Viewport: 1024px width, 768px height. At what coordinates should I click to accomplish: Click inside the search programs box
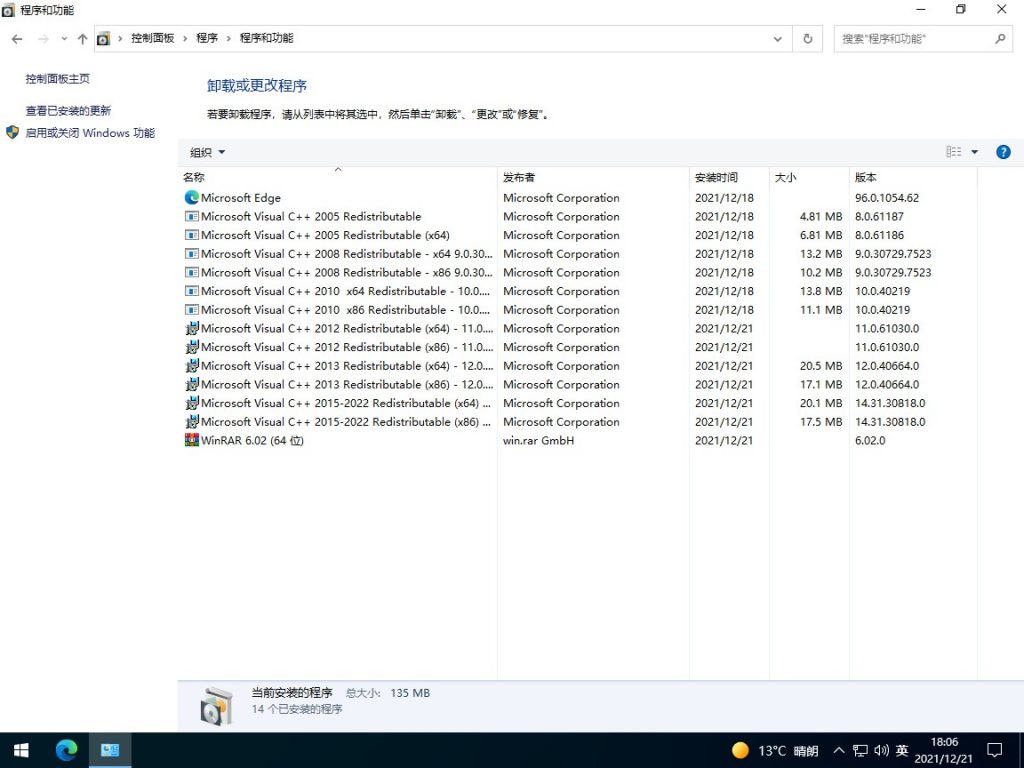click(x=915, y=38)
